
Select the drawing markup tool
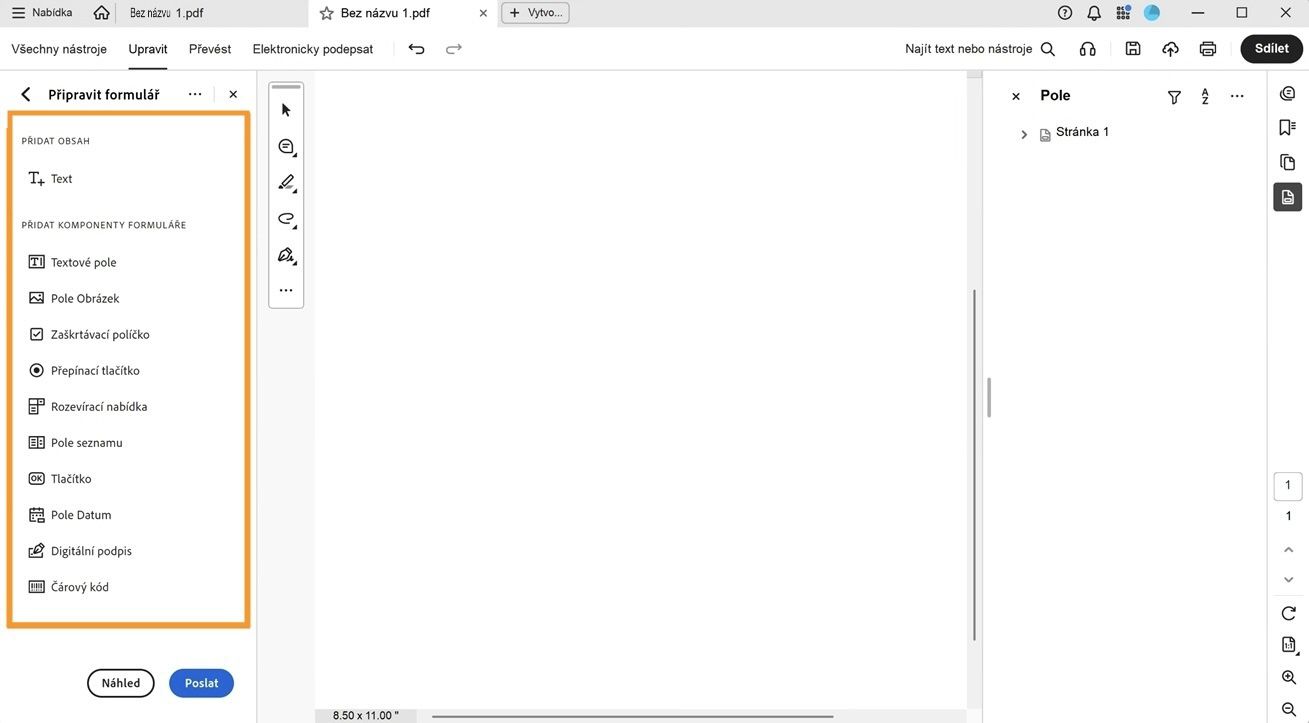283,181
